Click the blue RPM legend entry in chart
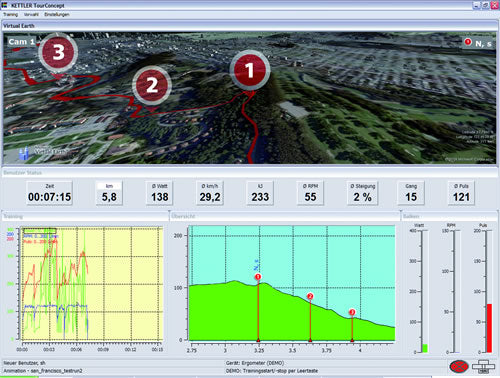 tap(41, 236)
